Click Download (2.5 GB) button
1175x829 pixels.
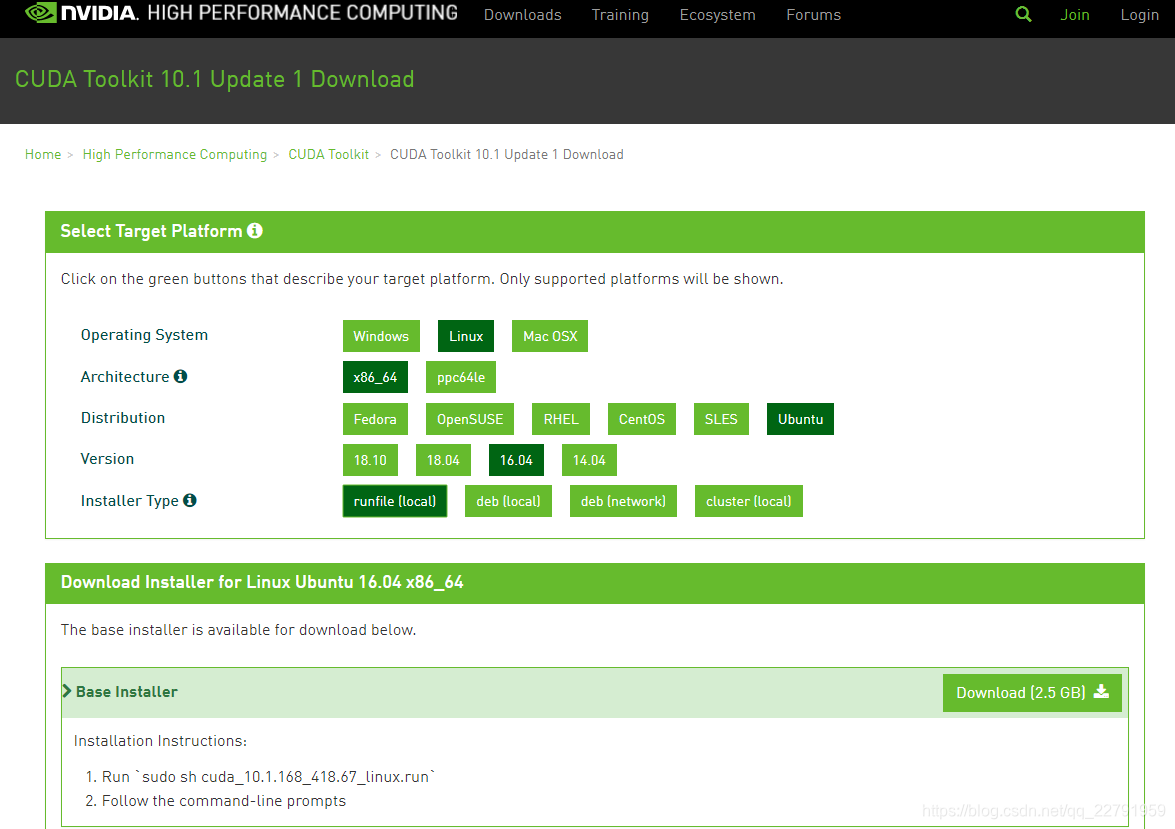click(1032, 693)
